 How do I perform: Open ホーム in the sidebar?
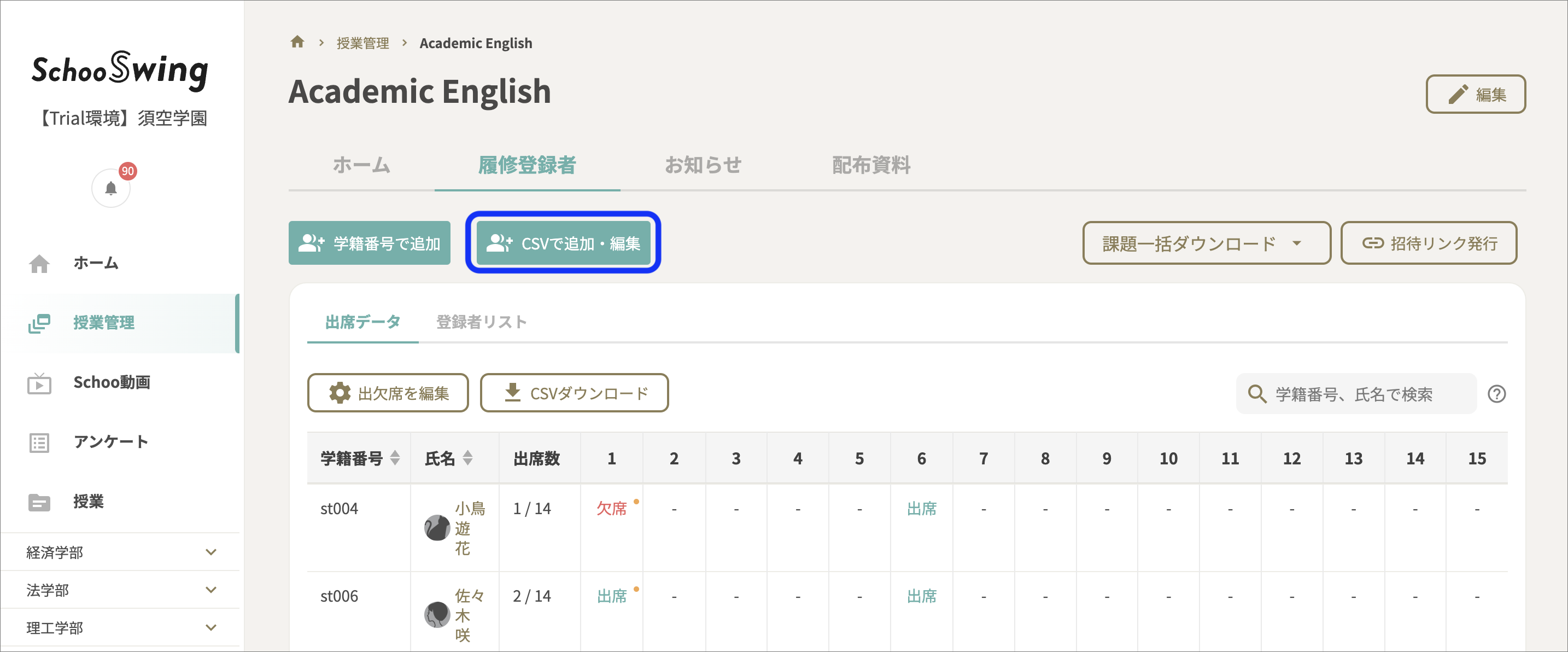[120, 263]
